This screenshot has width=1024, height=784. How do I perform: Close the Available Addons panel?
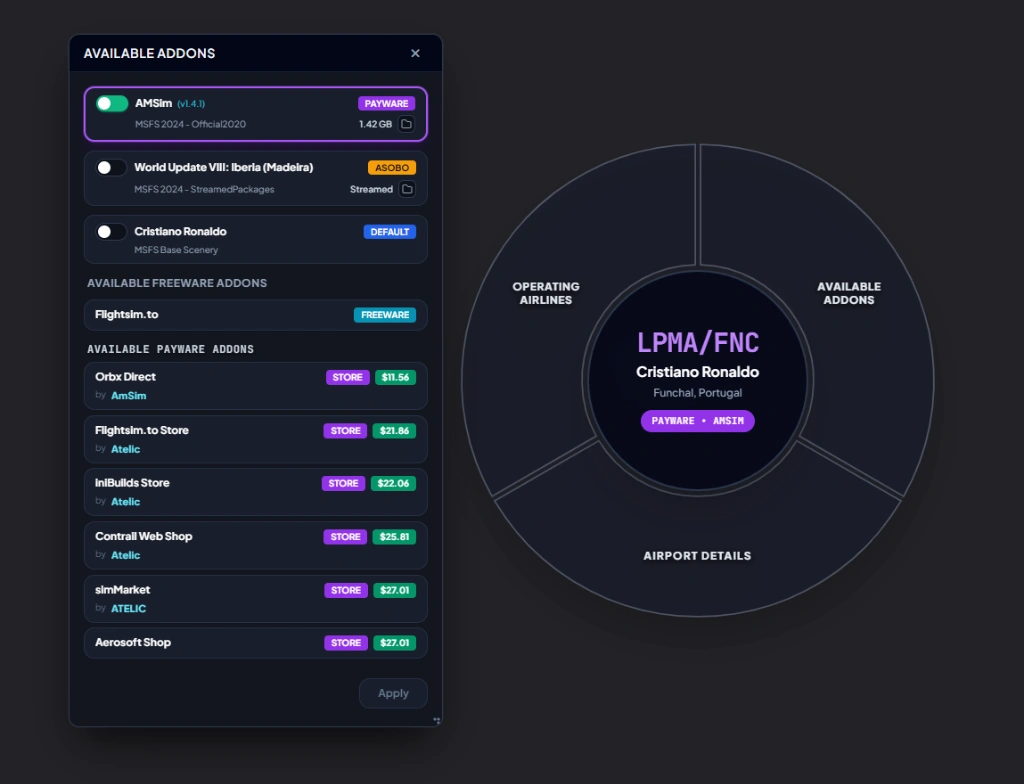tap(415, 54)
